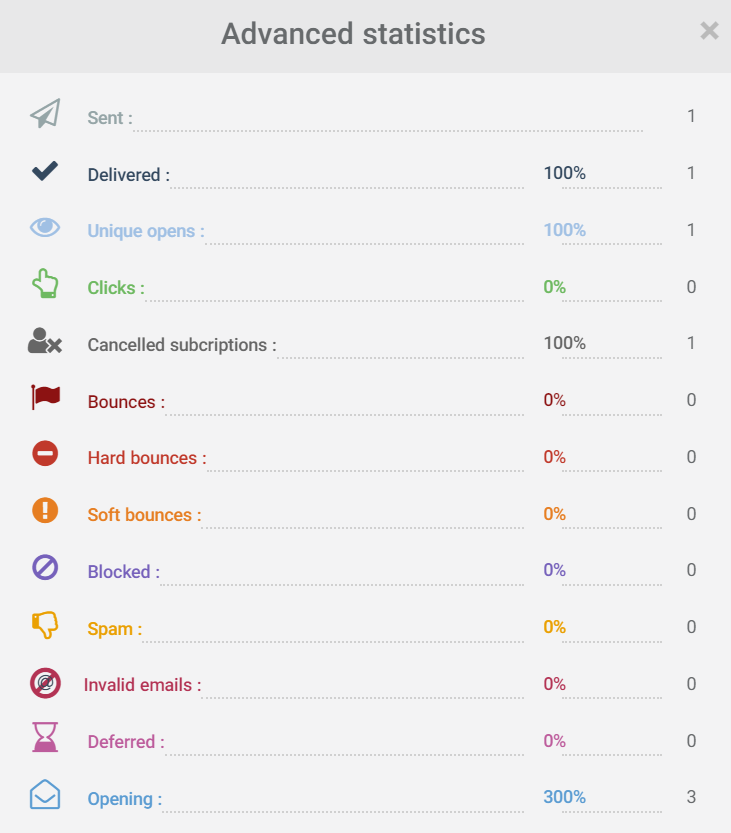Click the Cancelled subscriptions user icon
This screenshot has width=731, height=833.
point(44,341)
